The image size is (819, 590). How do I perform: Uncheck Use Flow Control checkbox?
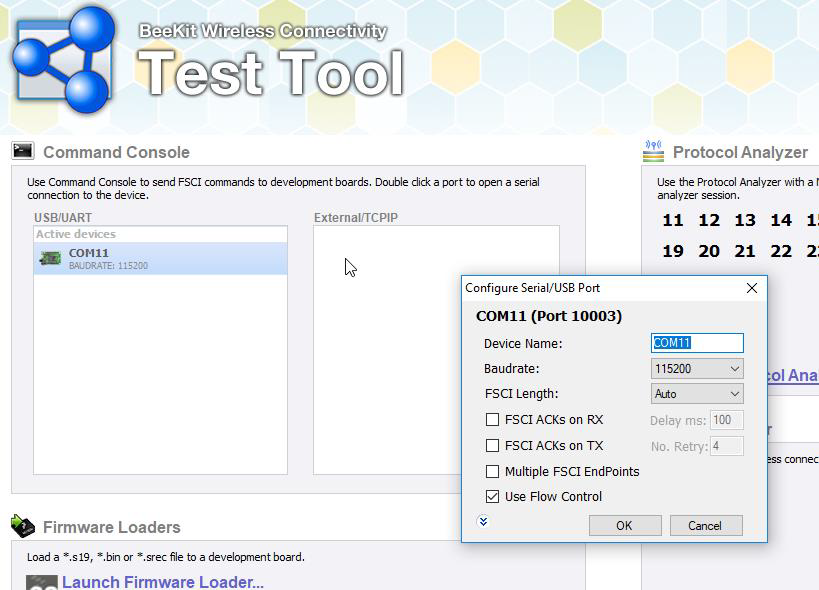pos(492,497)
